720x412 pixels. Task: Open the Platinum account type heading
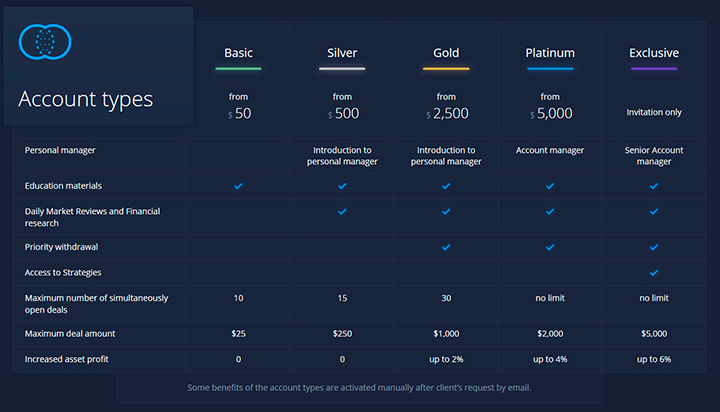[550, 53]
